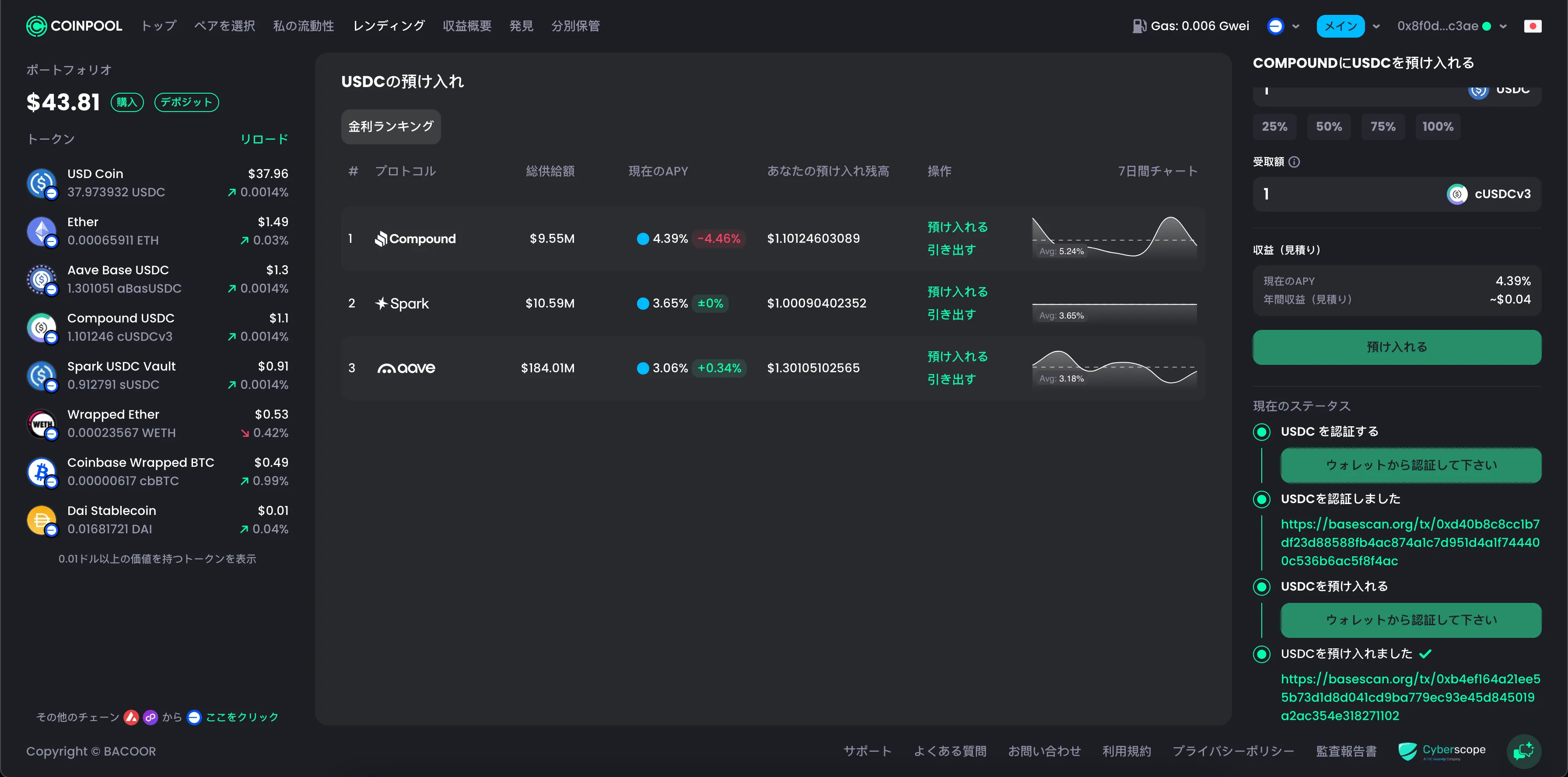Click the メイン button
This screenshot has height=777, width=1568.
(1340, 26)
